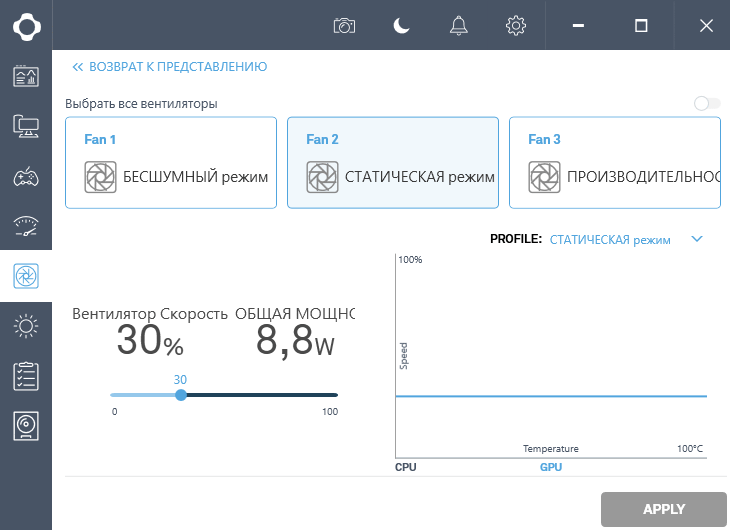Viewport: 730px width, 530px height.
Task: Switch graph to GPU temperature source
Action: (x=551, y=467)
